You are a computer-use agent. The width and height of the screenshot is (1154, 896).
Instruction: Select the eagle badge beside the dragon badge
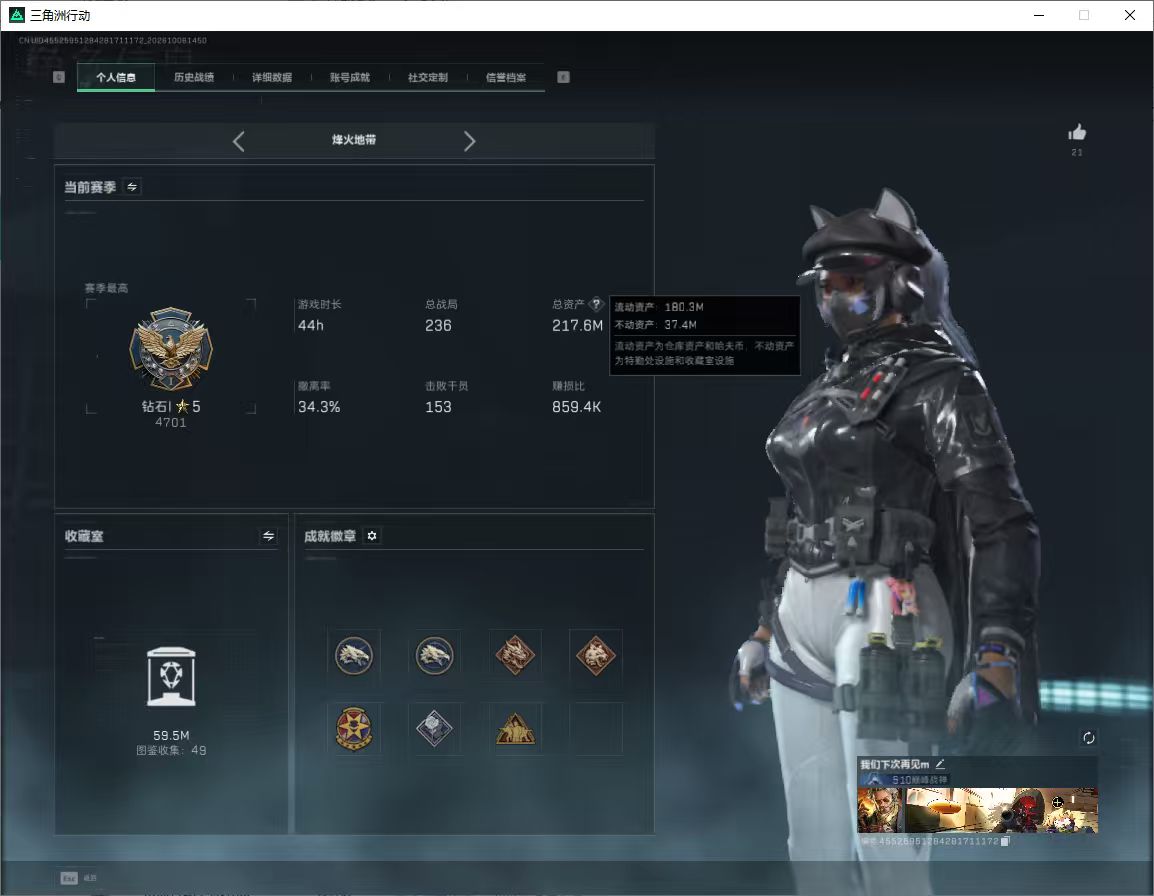pos(434,655)
